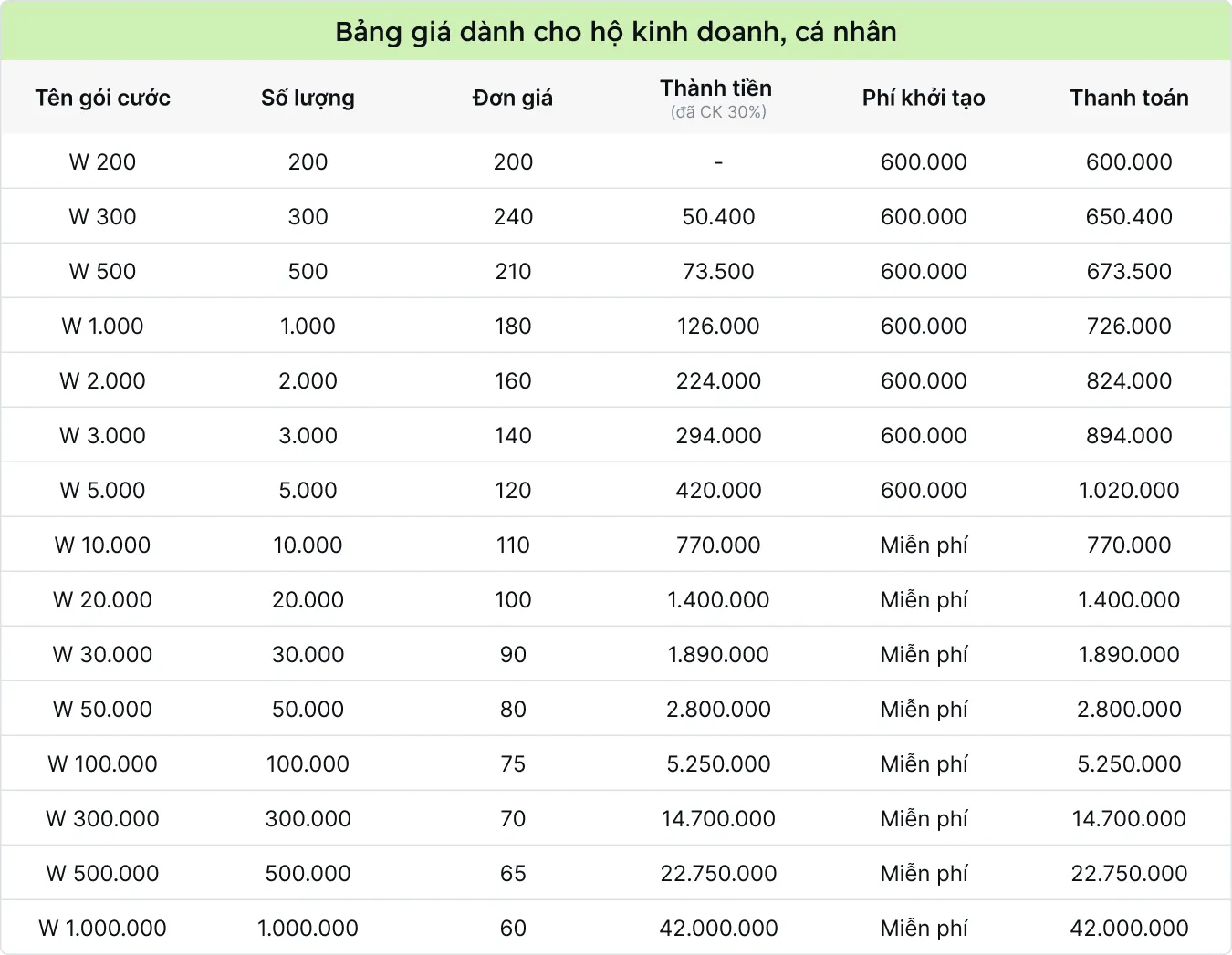1232x955 pixels.
Task: Click 'Miễn phí' in the W 10.000 row
Action: pyautogui.click(x=924, y=545)
